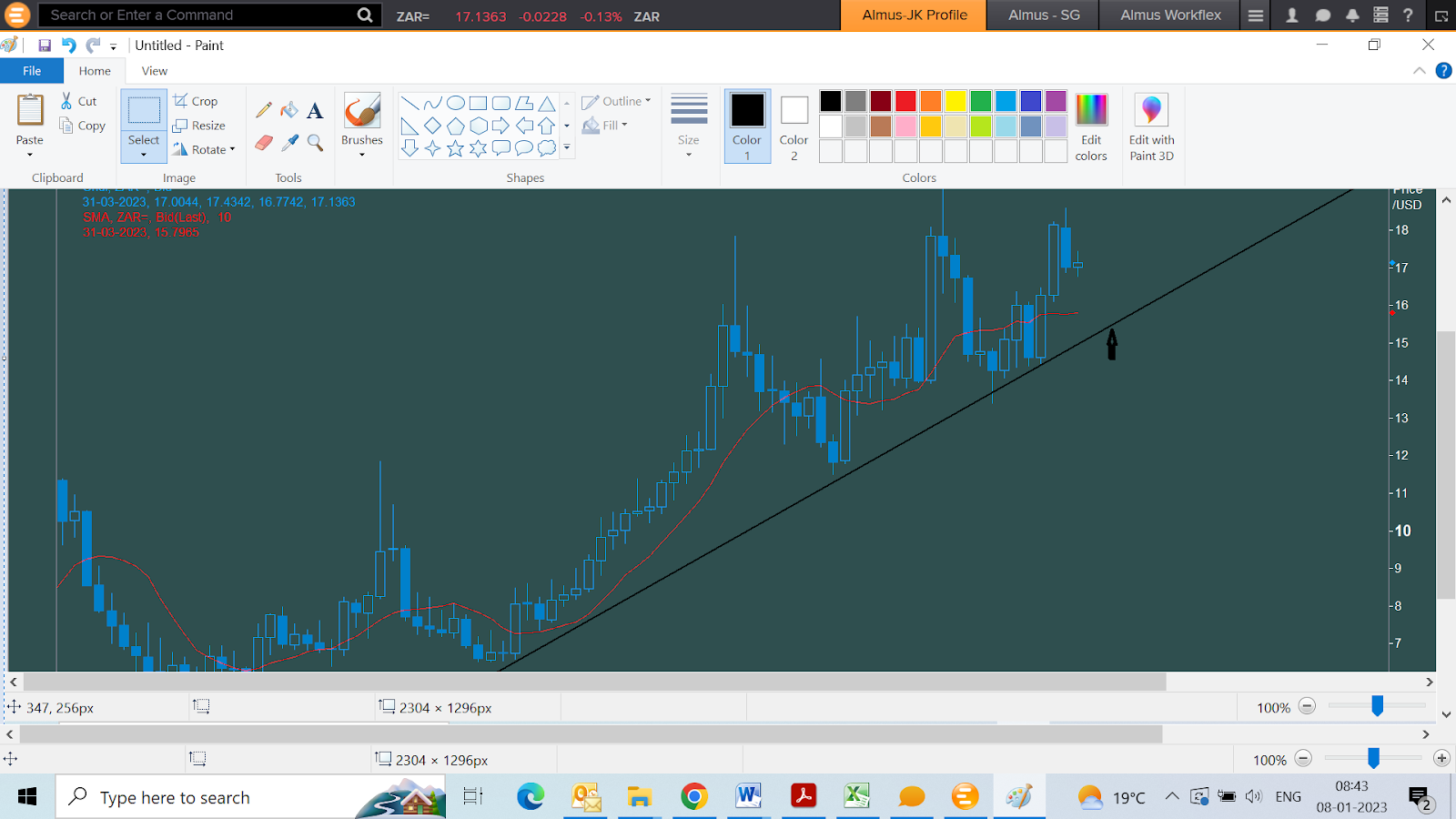Image resolution: width=1456 pixels, height=819 pixels.
Task: Click the Redo icon in quick access toolbar
Action: tap(93, 45)
